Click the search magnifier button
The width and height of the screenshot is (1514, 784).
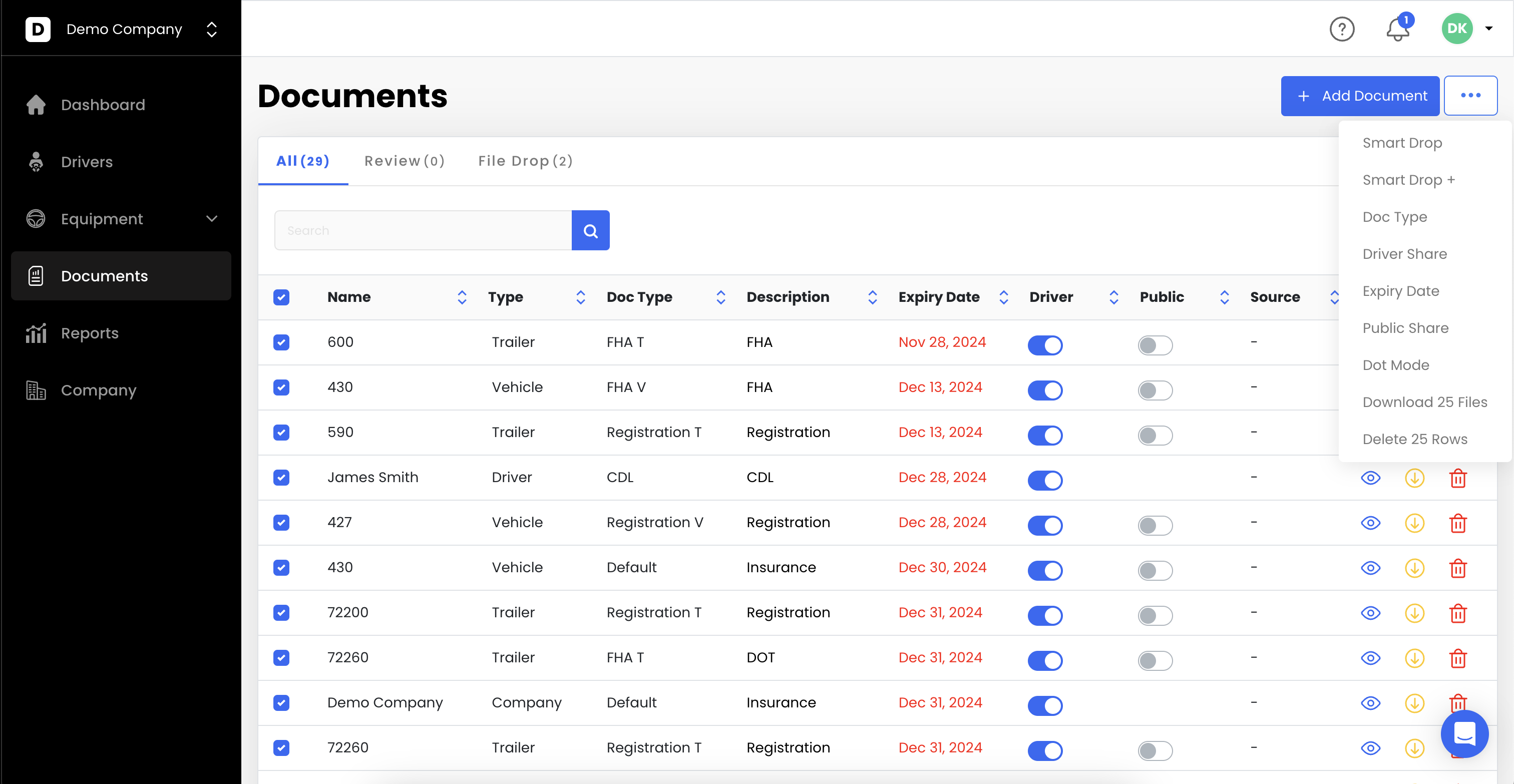tap(590, 230)
